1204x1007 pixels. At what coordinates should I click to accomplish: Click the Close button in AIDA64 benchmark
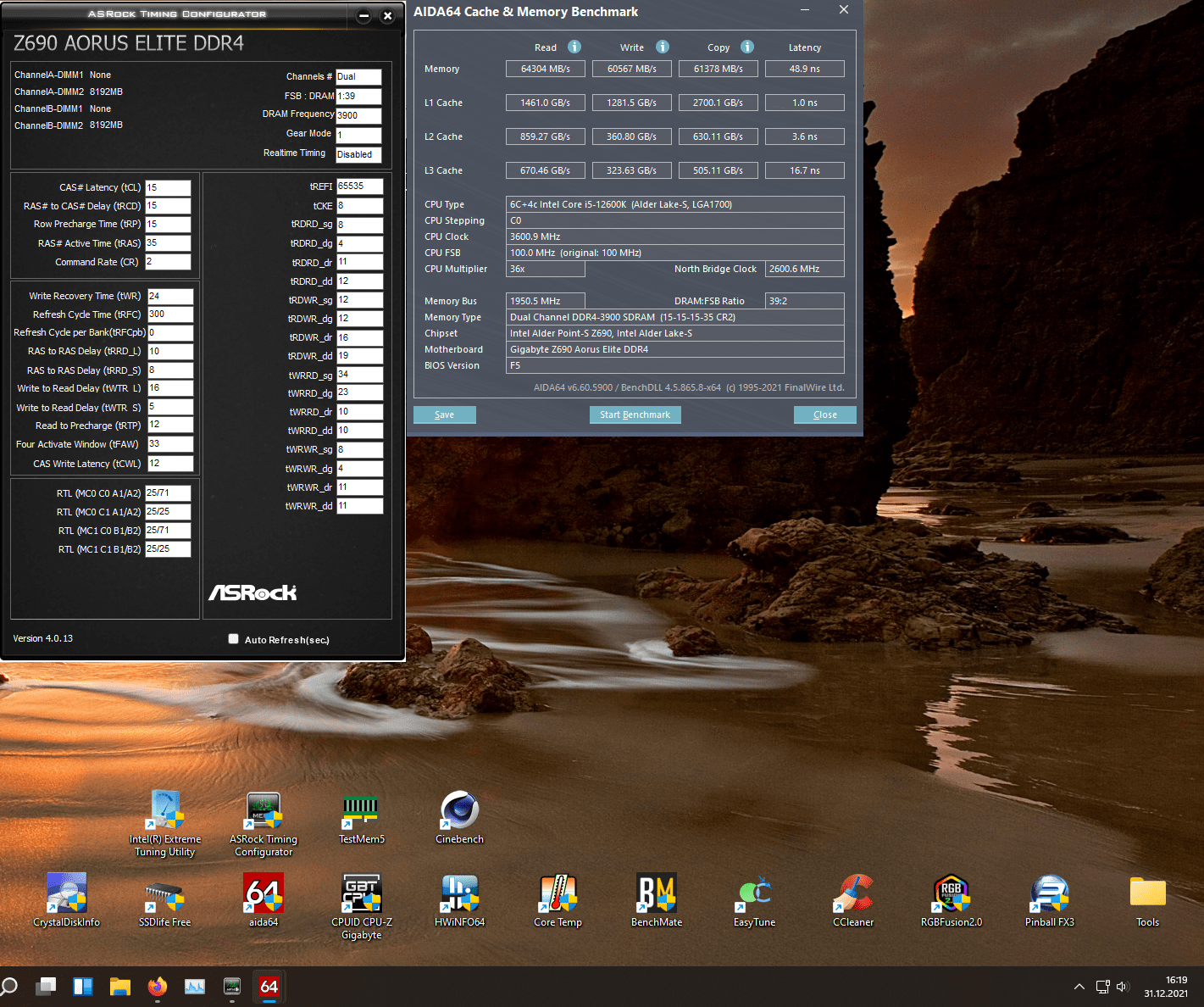coord(825,414)
